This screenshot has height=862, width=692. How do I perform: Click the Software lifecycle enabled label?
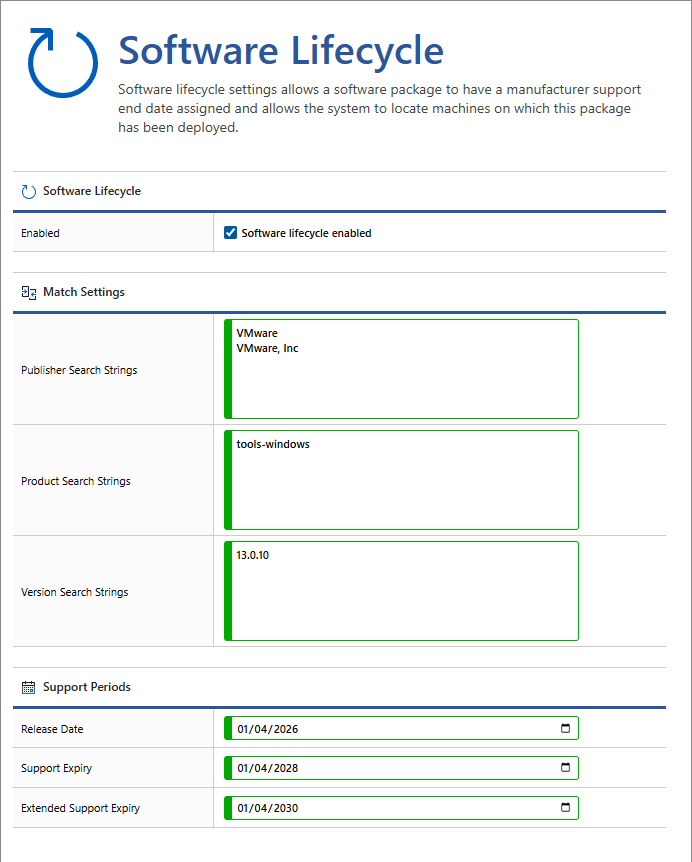[x=306, y=233]
